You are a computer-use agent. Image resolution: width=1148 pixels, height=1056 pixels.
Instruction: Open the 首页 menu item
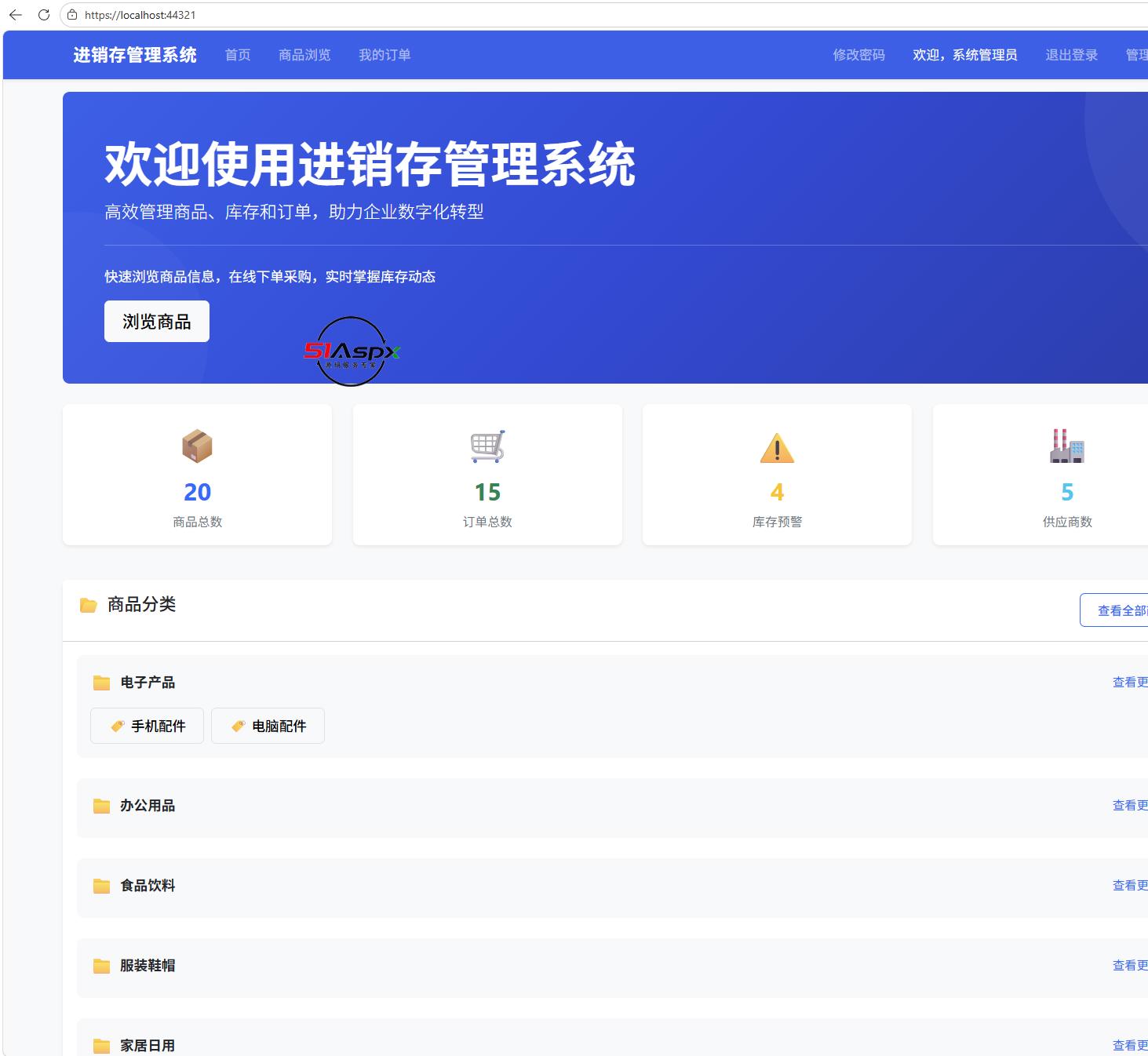coord(238,55)
